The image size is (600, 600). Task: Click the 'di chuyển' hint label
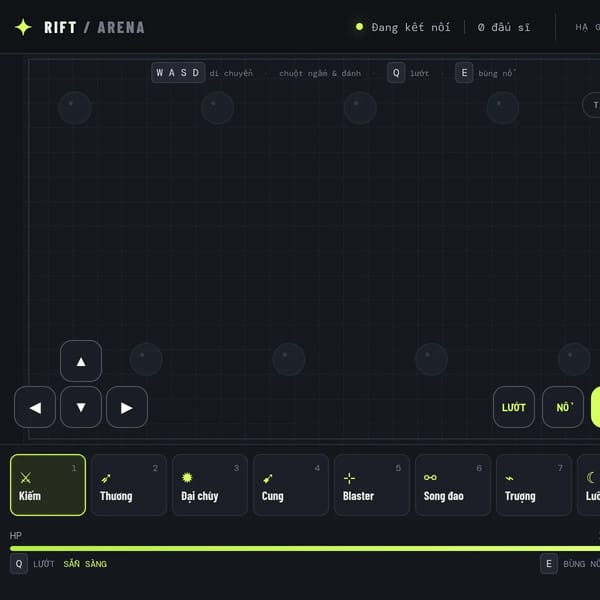click(x=231, y=73)
